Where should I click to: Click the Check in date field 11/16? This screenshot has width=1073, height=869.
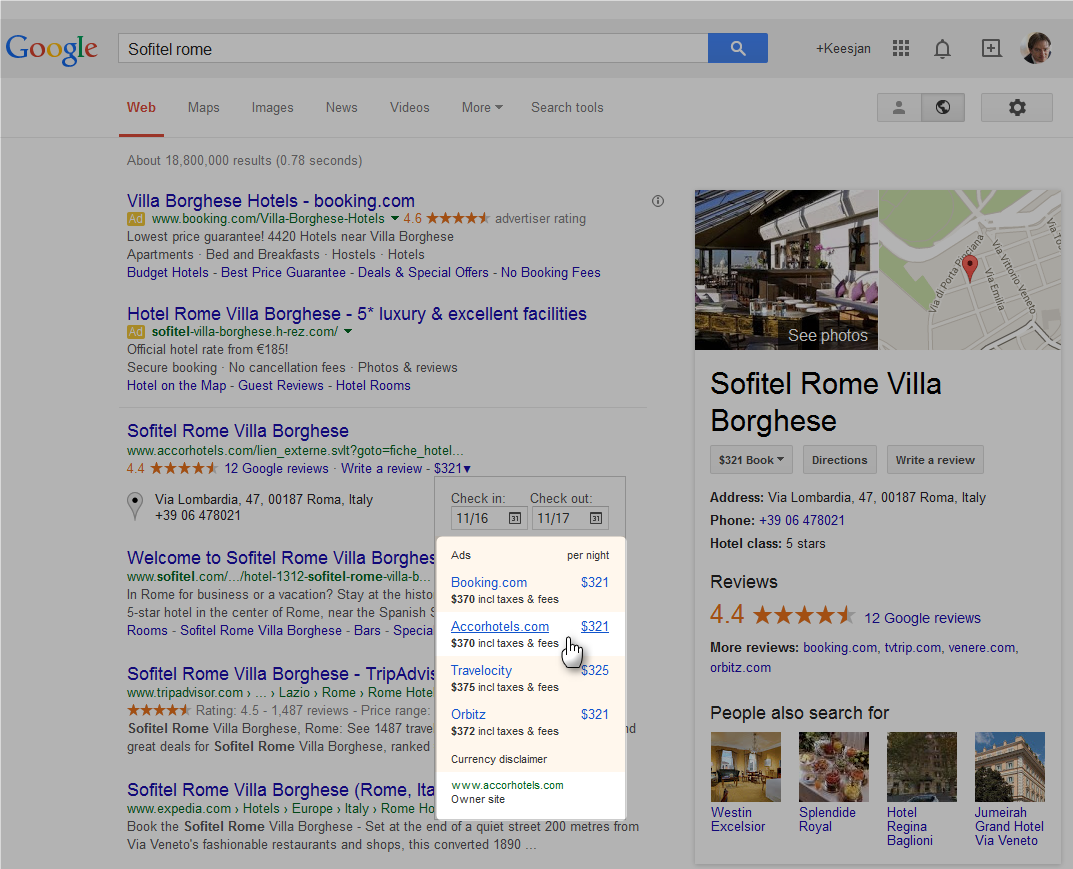(489, 519)
